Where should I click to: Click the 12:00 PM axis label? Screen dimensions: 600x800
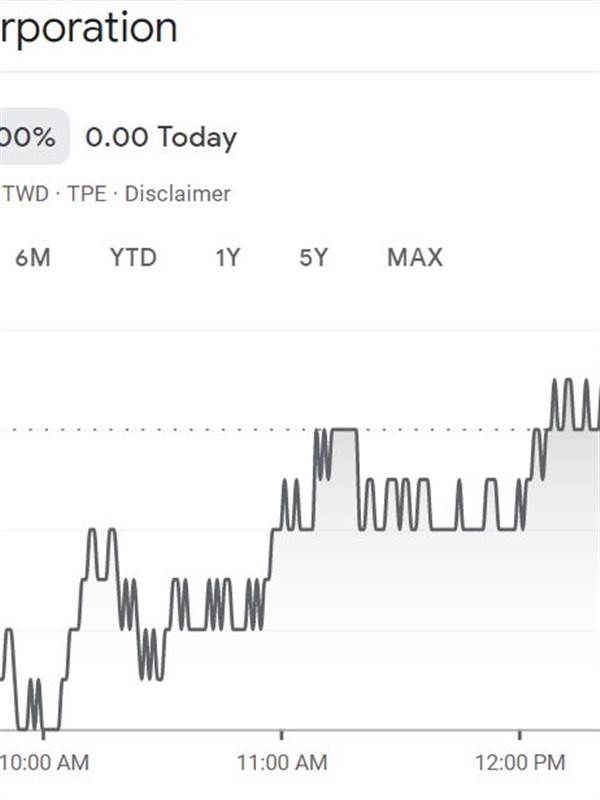click(520, 763)
